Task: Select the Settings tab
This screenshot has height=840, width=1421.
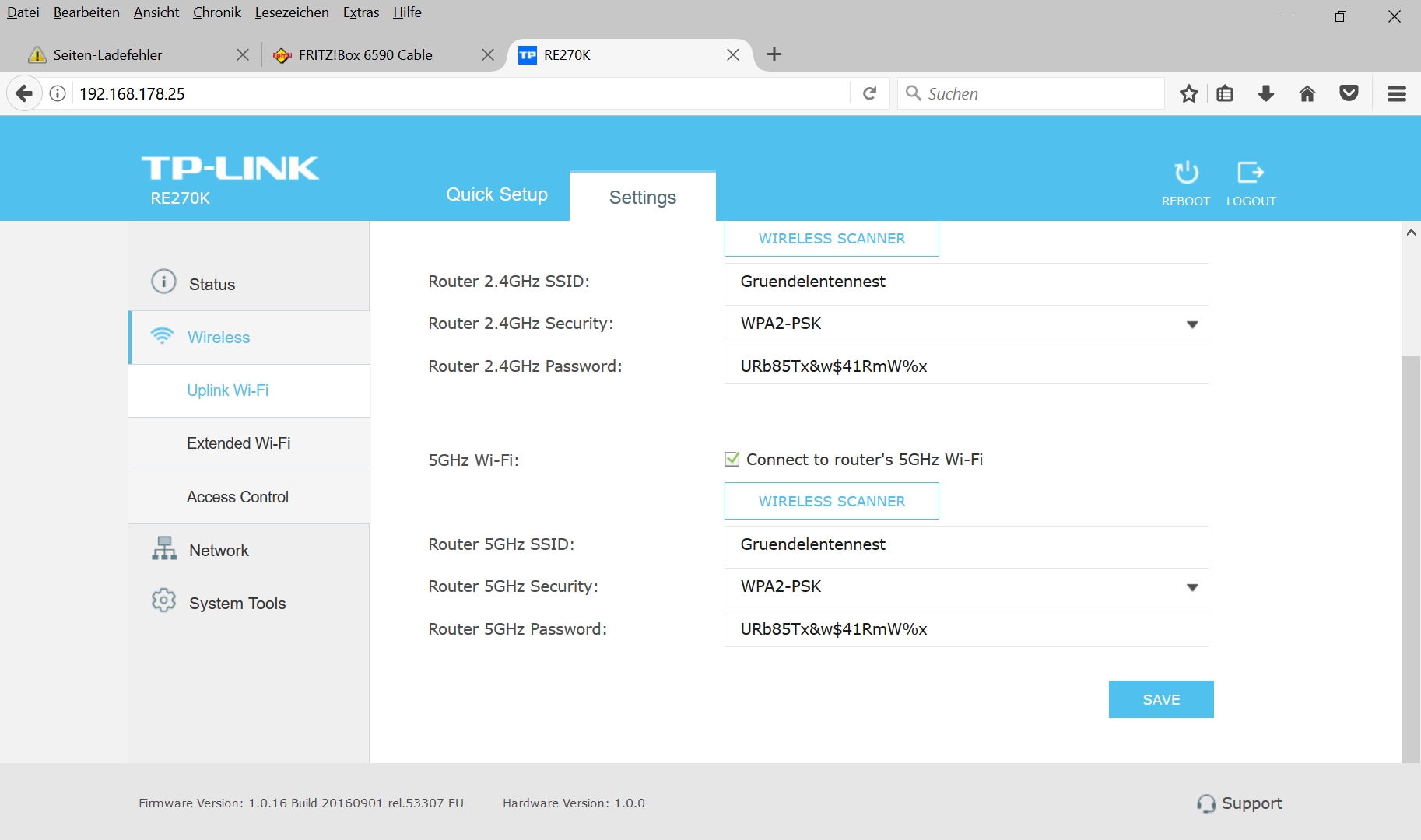Action: 643,197
